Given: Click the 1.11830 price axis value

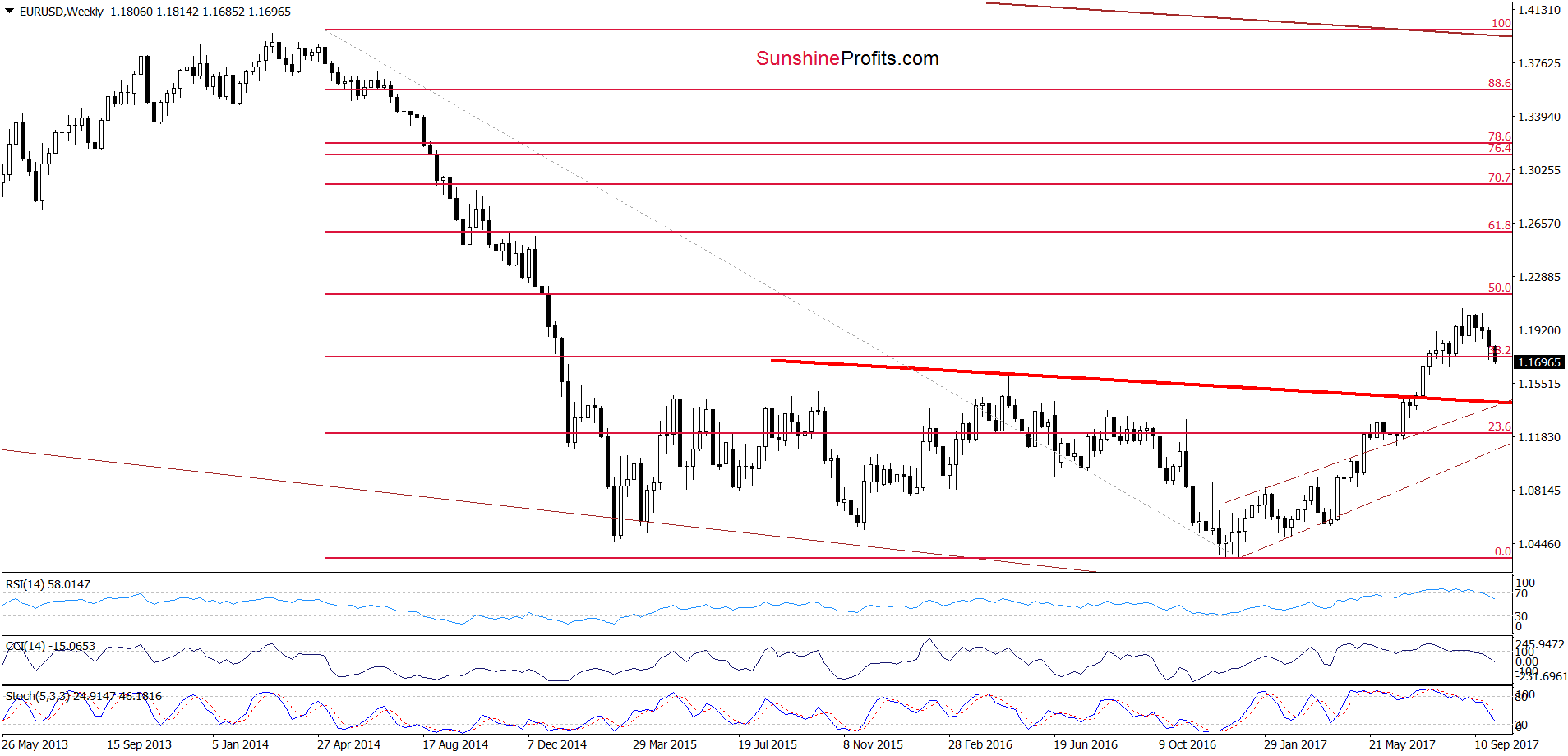Looking at the screenshot, I should click(x=1538, y=437).
